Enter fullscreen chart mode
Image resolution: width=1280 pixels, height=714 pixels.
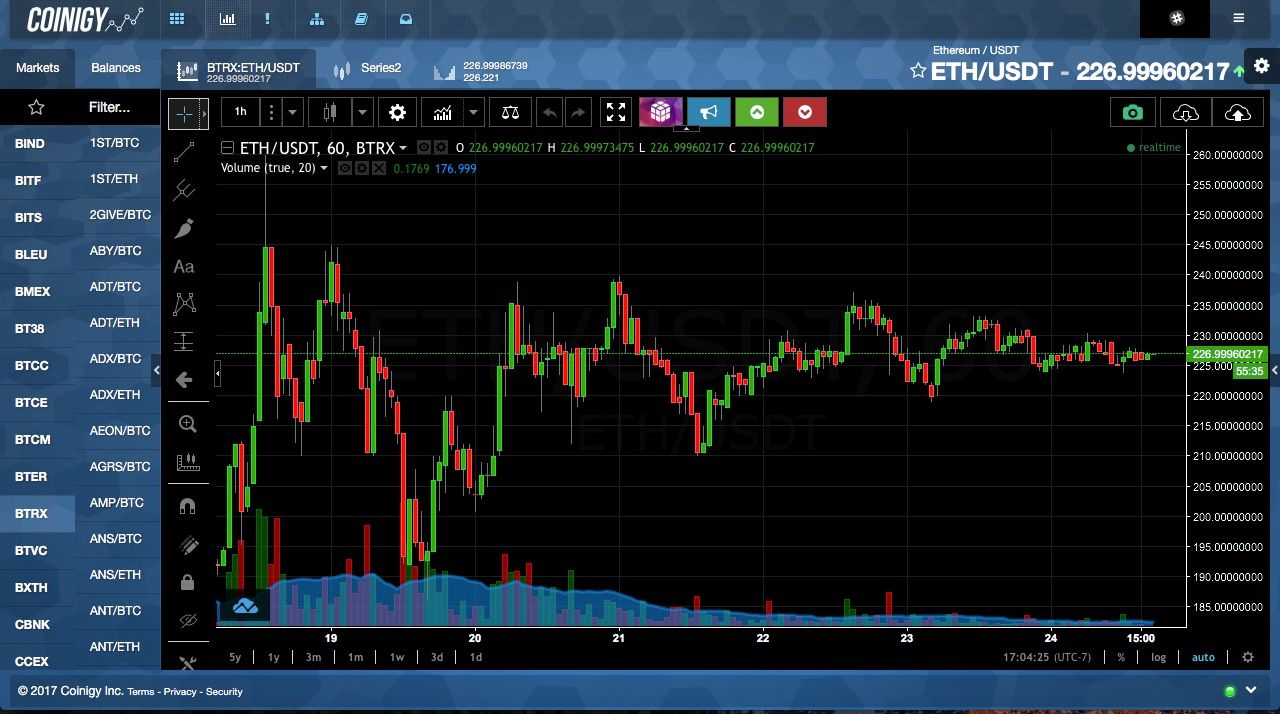coord(616,112)
